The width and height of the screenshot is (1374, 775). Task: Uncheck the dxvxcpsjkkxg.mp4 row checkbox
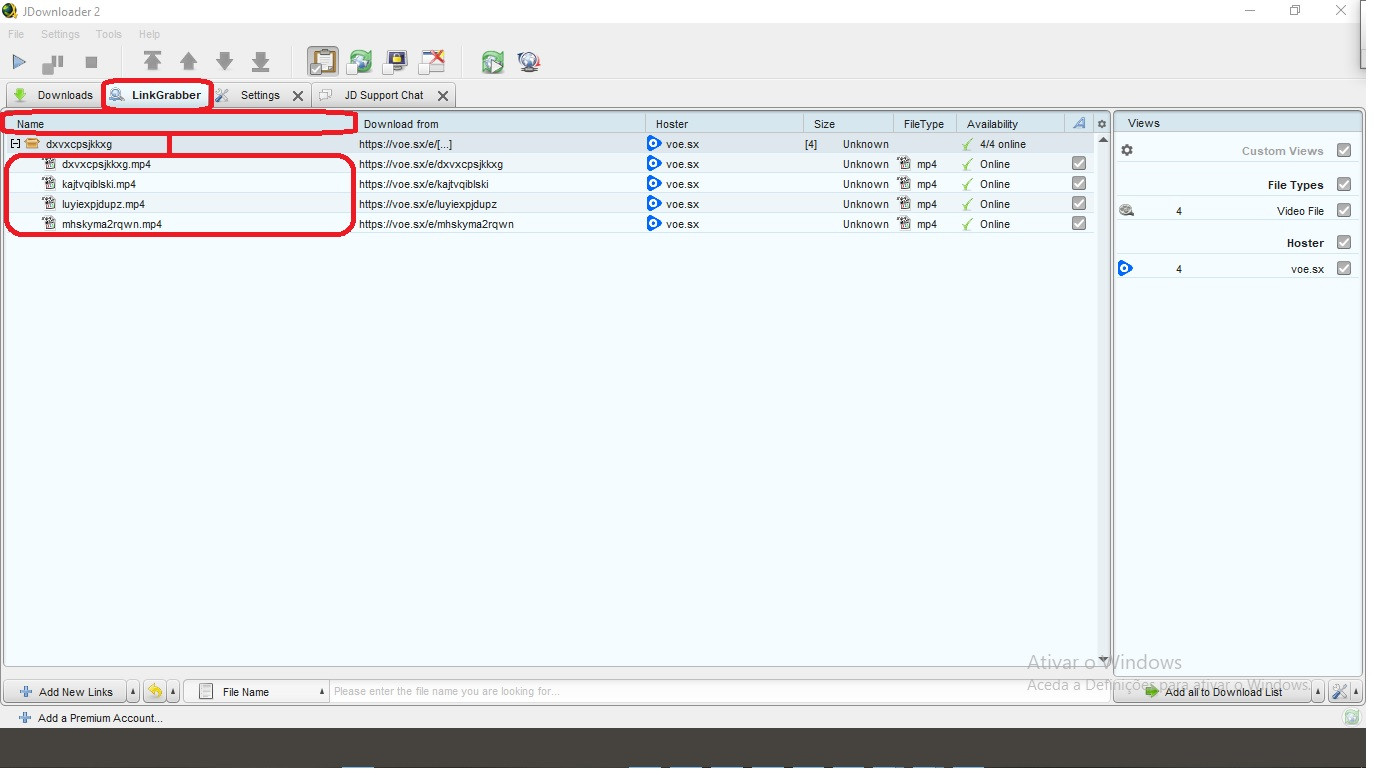[1078, 163]
